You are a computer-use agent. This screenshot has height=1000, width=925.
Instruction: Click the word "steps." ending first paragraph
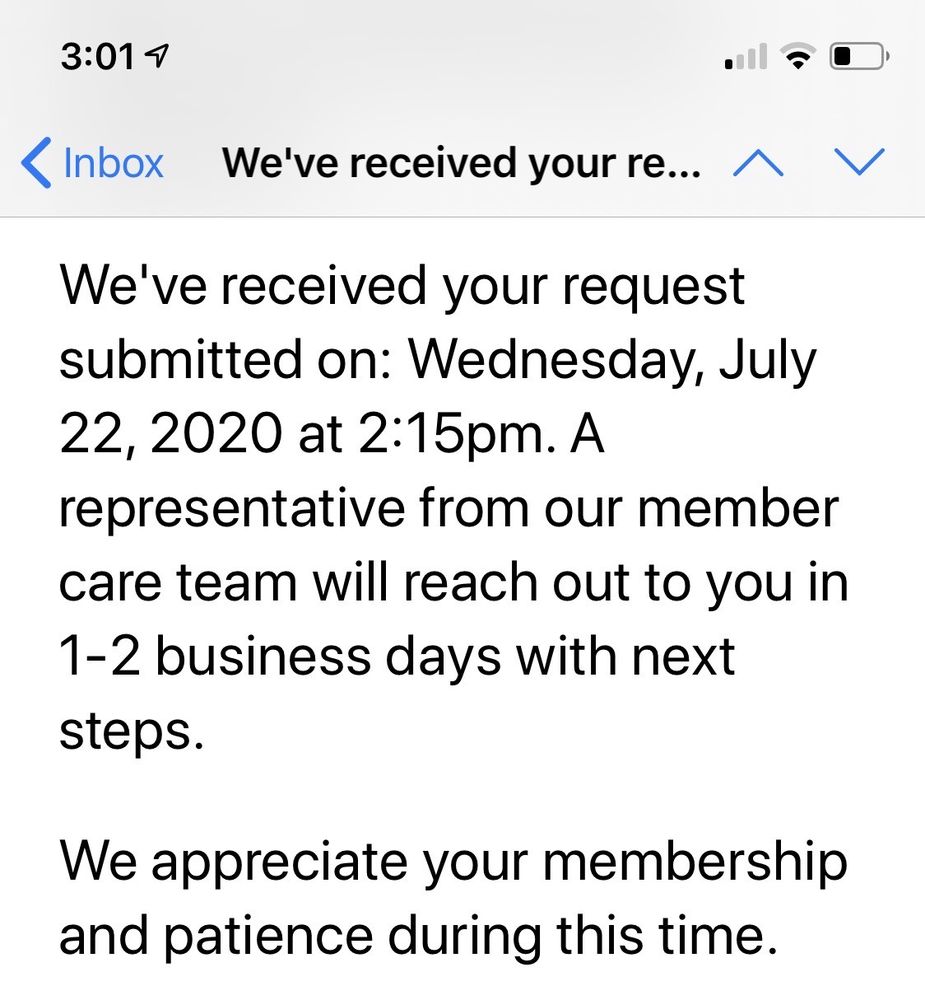[x=131, y=730]
